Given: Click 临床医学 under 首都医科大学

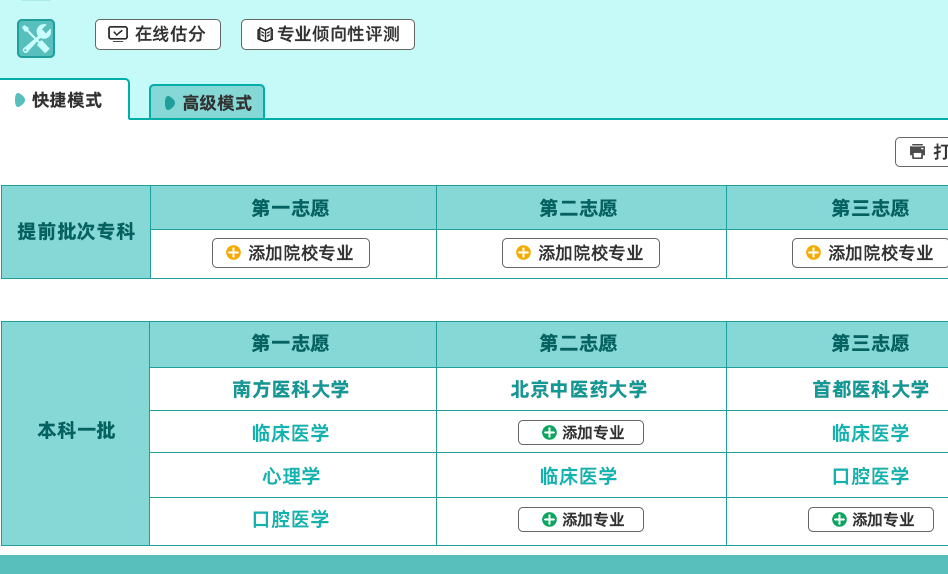Looking at the screenshot, I should click(871, 433).
